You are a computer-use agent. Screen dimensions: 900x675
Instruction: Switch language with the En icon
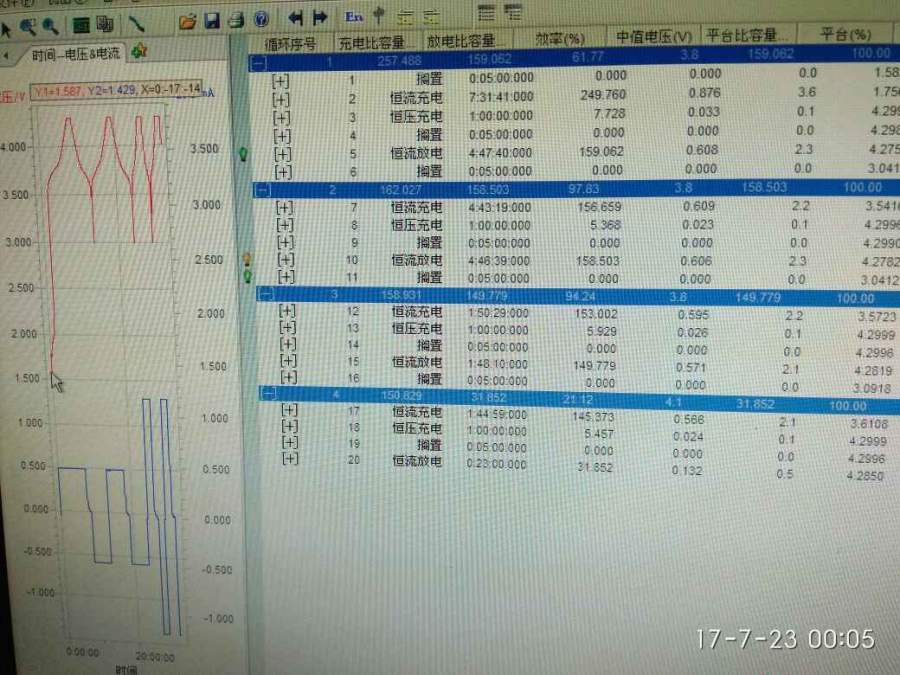click(354, 17)
